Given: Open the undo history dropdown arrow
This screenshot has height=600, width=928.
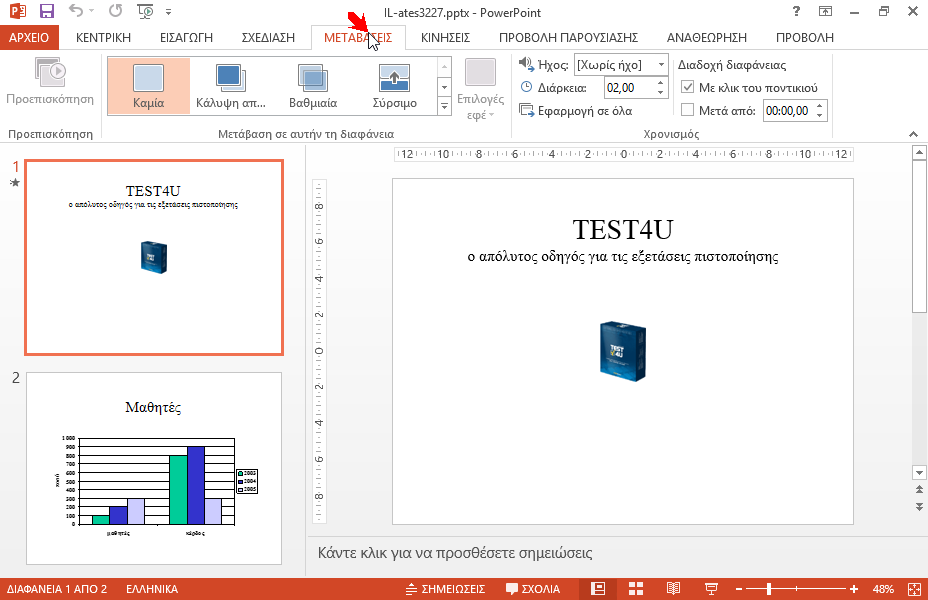Looking at the screenshot, I should 91,11.
